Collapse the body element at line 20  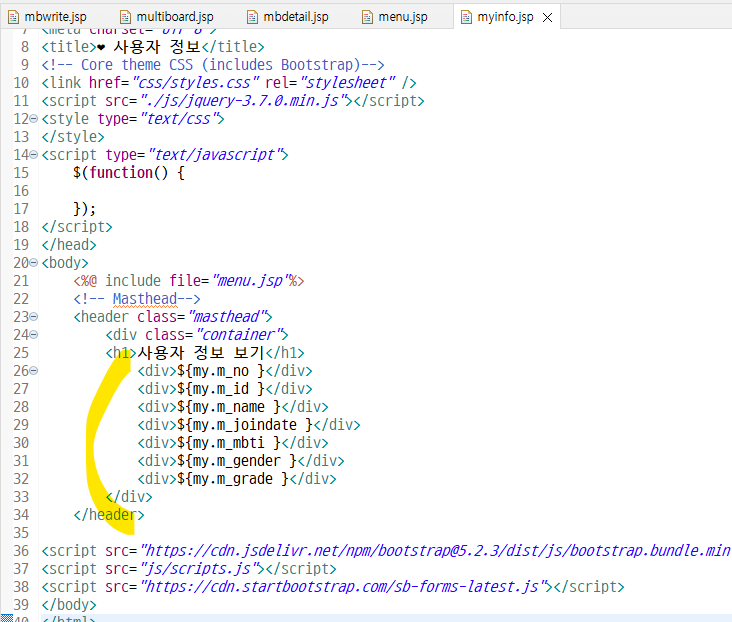34,263
